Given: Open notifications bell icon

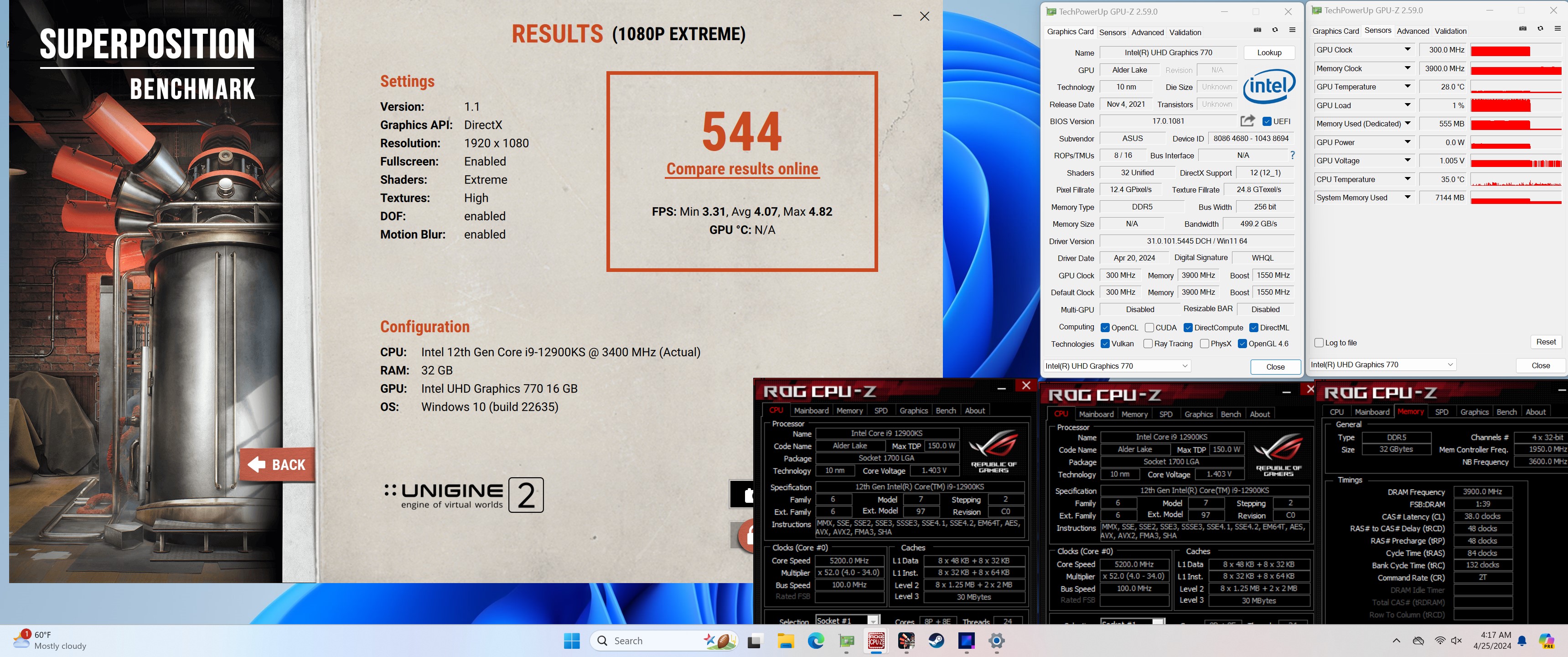Looking at the screenshot, I should pyautogui.click(x=1522, y=641).
